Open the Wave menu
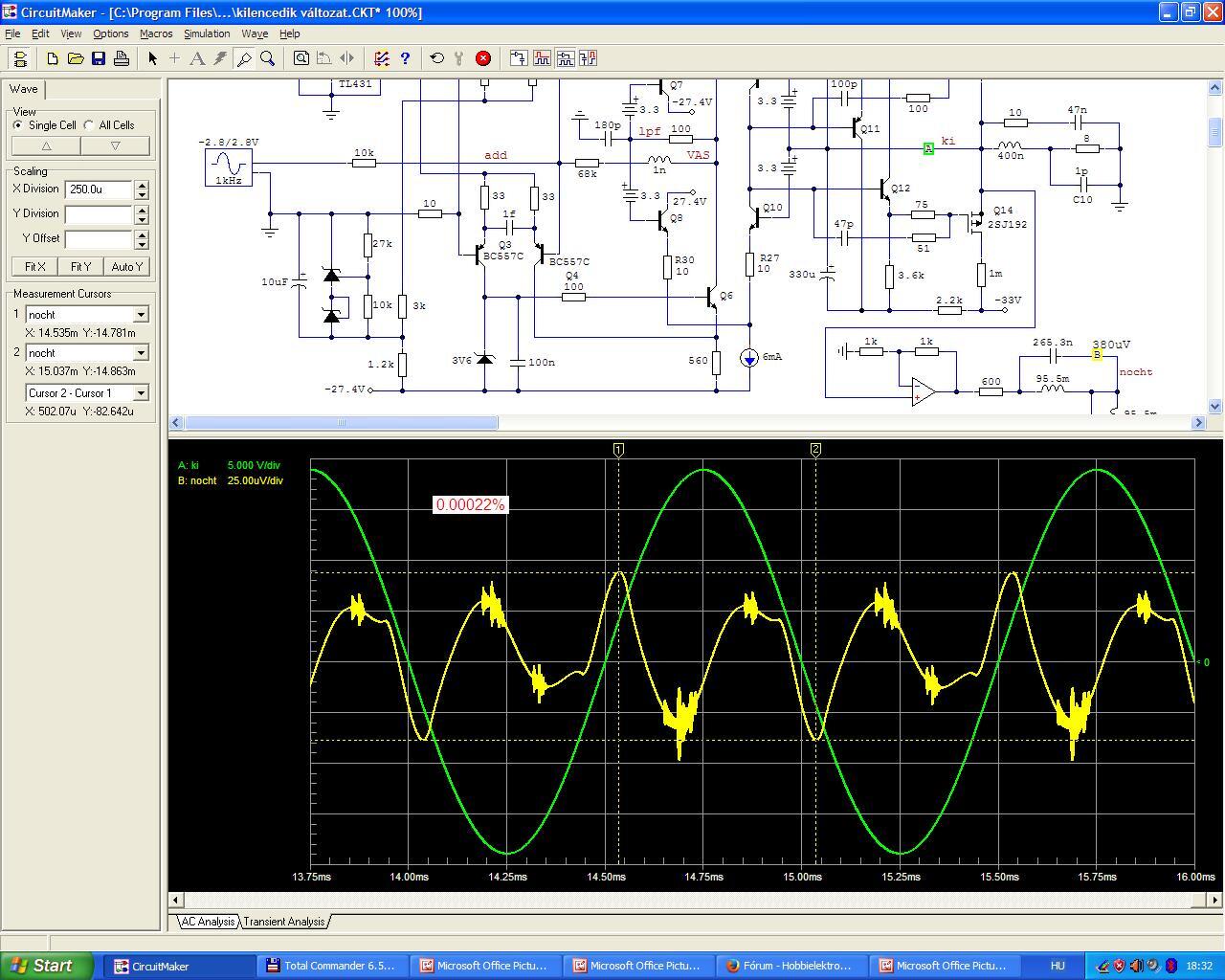 [255, 33]
